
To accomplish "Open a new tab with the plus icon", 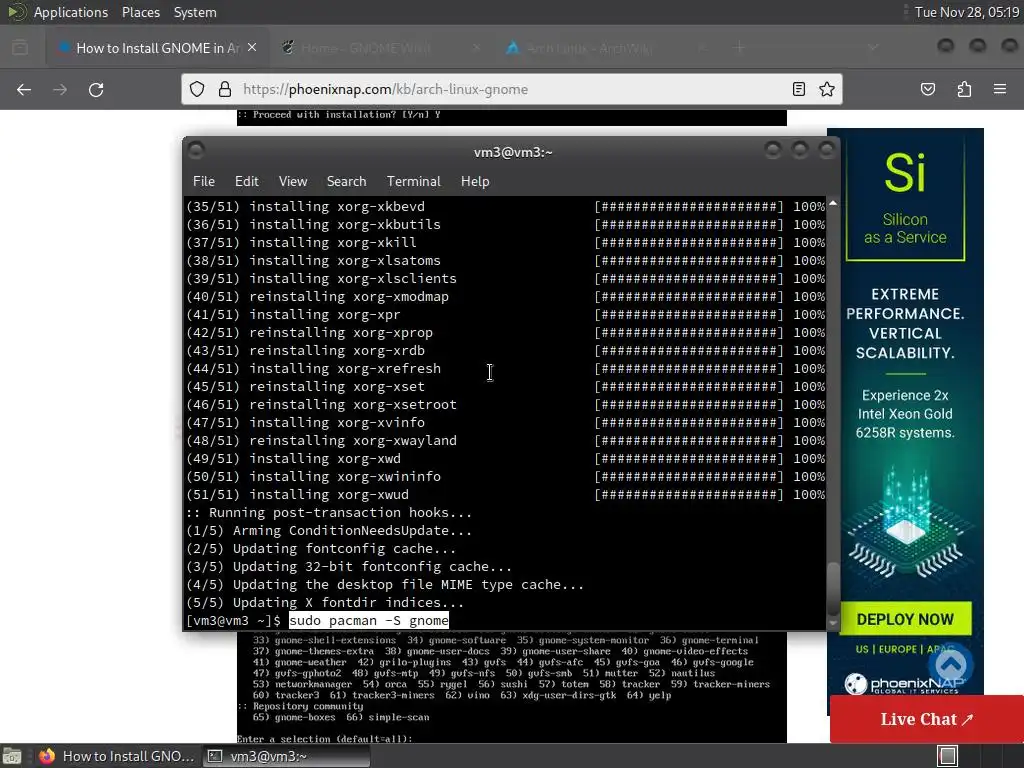I will click(x=739, y=48).
